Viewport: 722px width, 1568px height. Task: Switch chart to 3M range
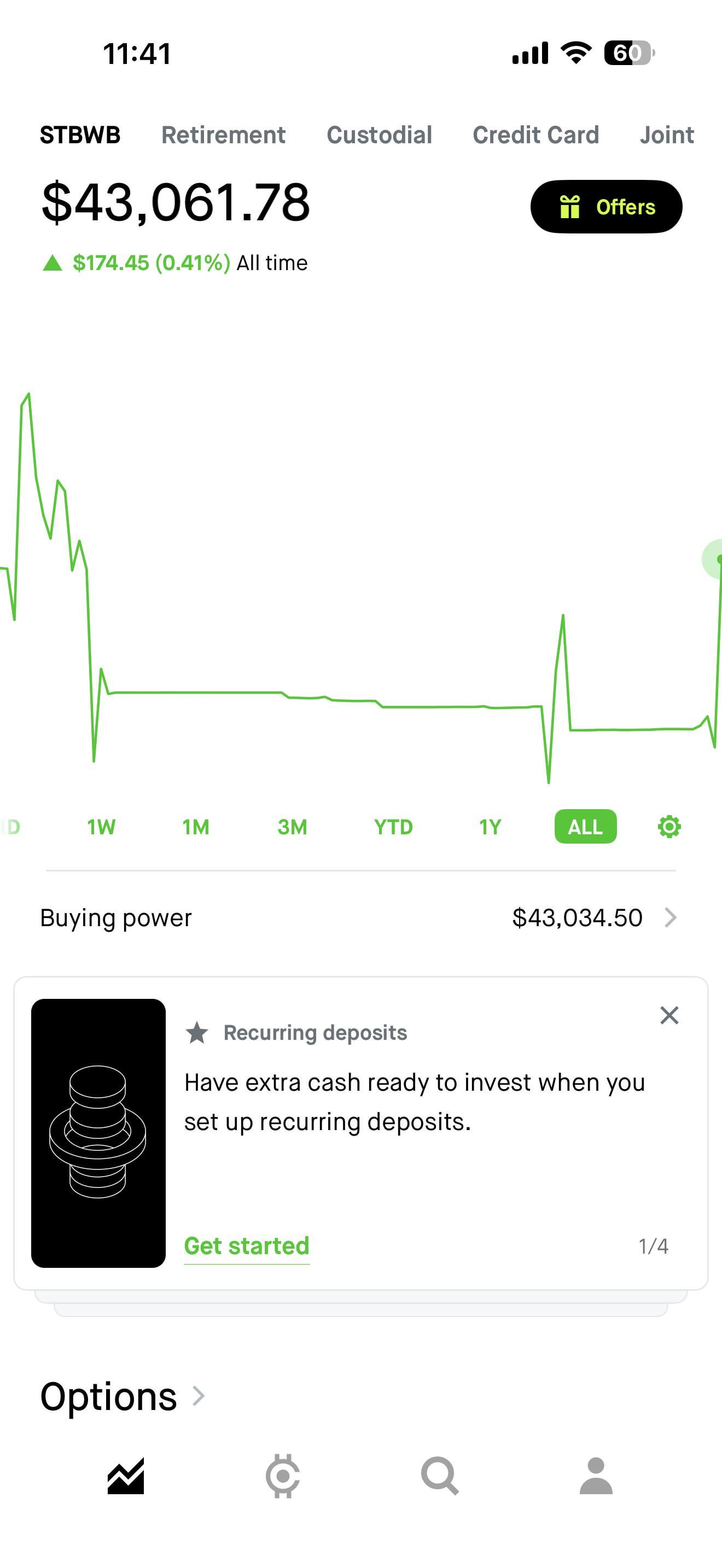292,827
